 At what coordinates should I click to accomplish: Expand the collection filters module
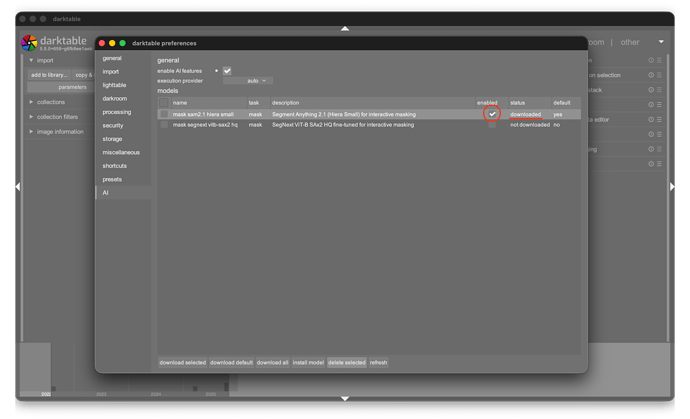[31, 117]
